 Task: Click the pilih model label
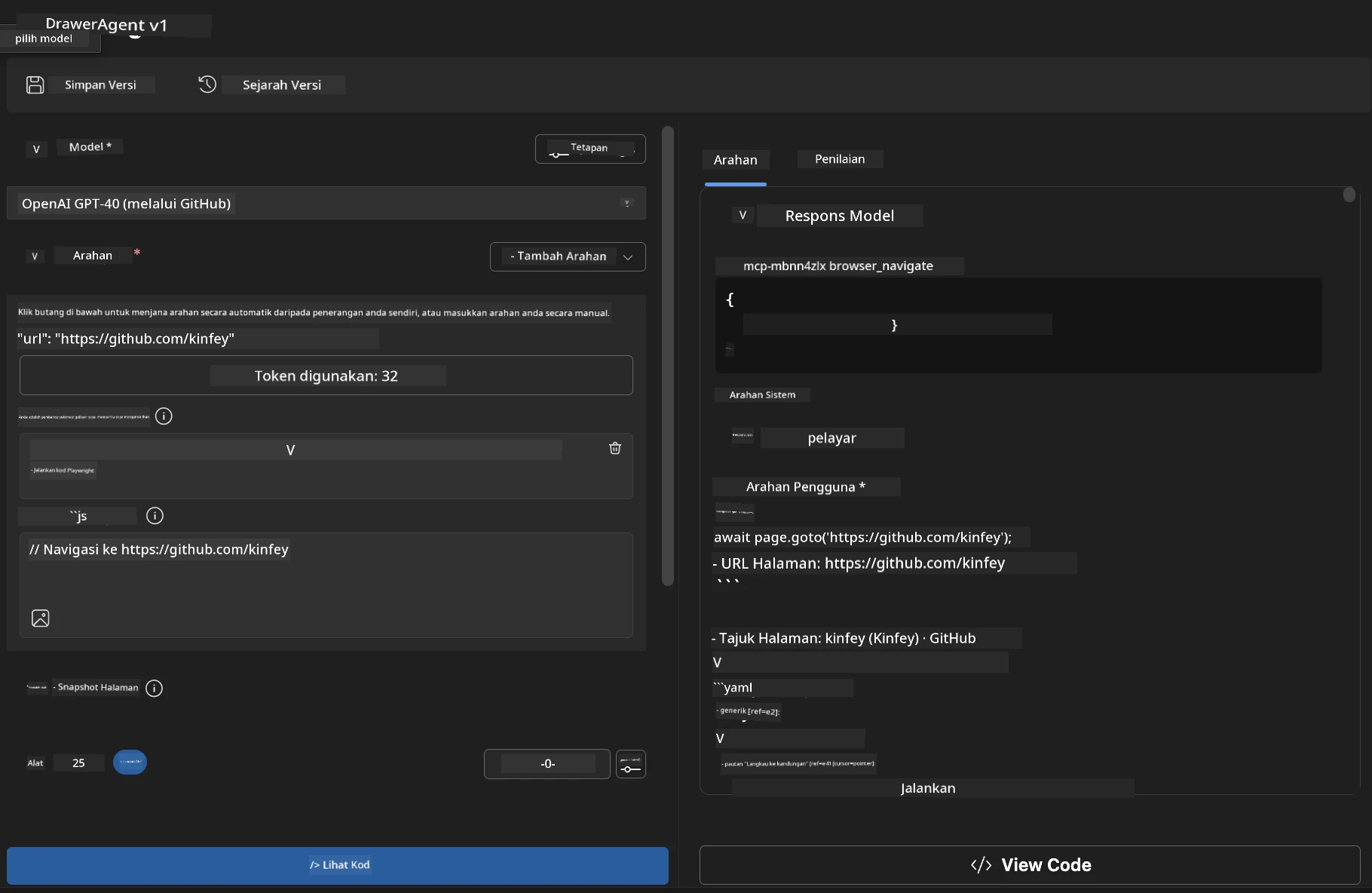(44, 38)
